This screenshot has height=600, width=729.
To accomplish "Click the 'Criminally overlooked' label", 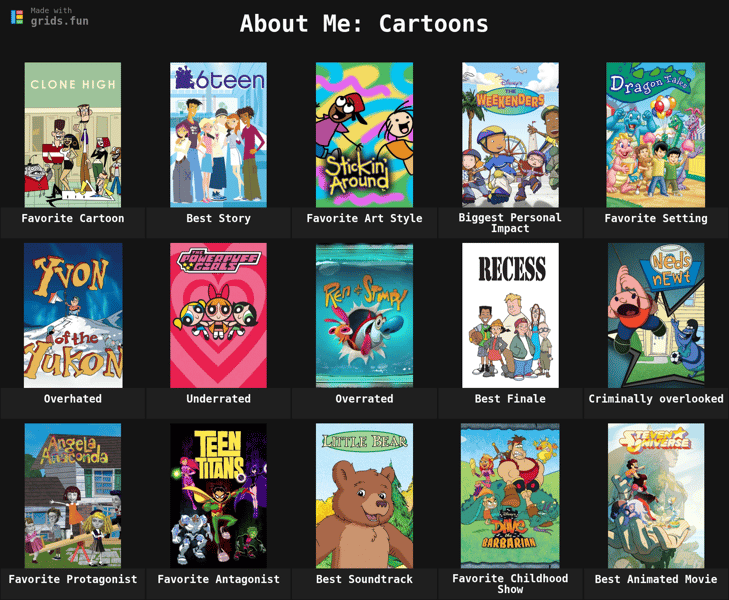I will [x=656, y=399].
